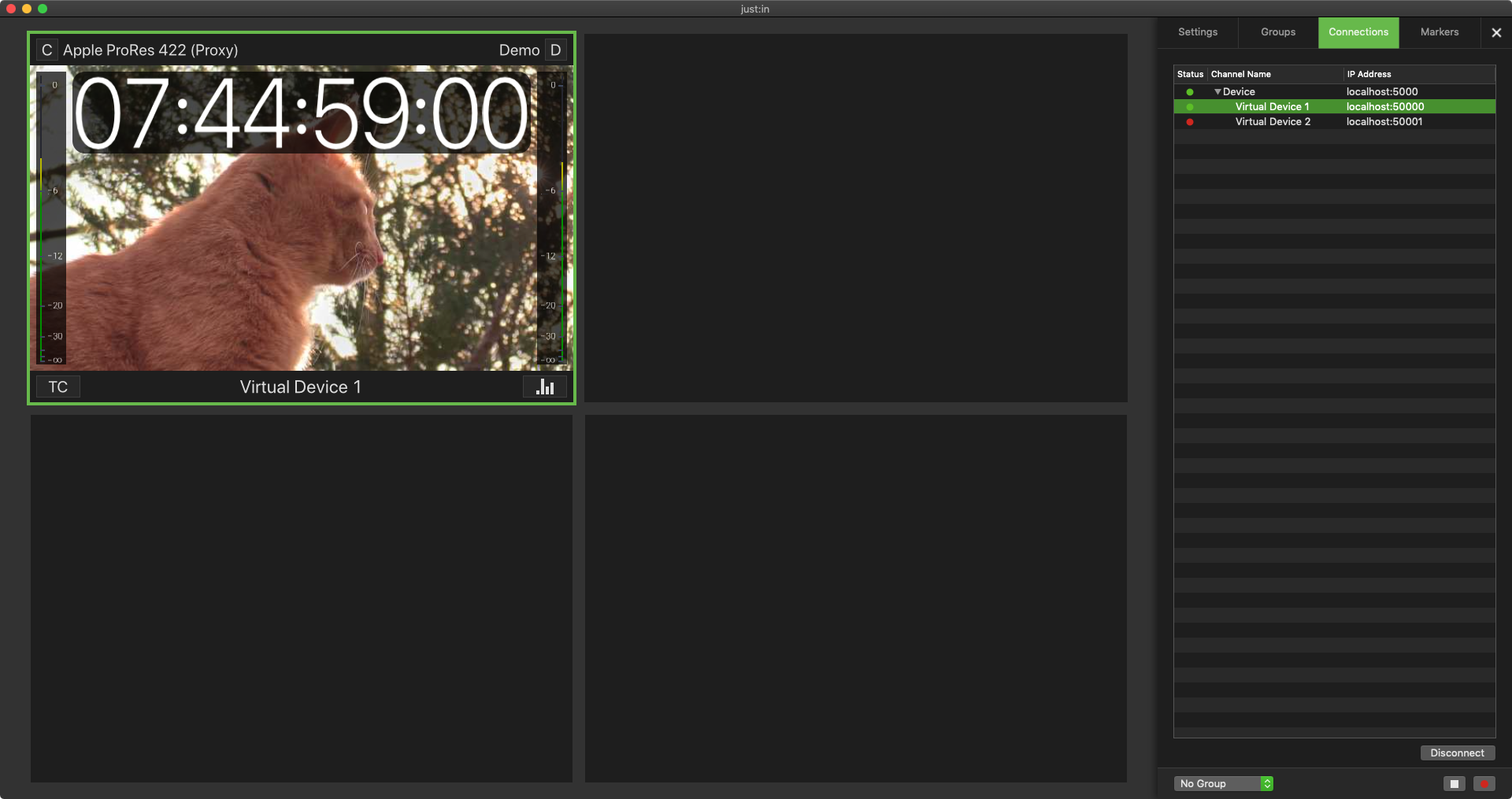
Task: Switch to the Settings tab
Action: point(1198,32)
